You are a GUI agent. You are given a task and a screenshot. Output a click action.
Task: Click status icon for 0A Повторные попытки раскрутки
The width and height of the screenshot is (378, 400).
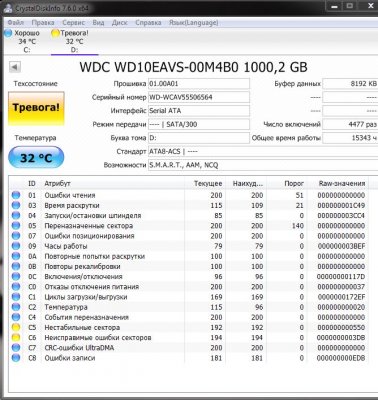point(16,256)
